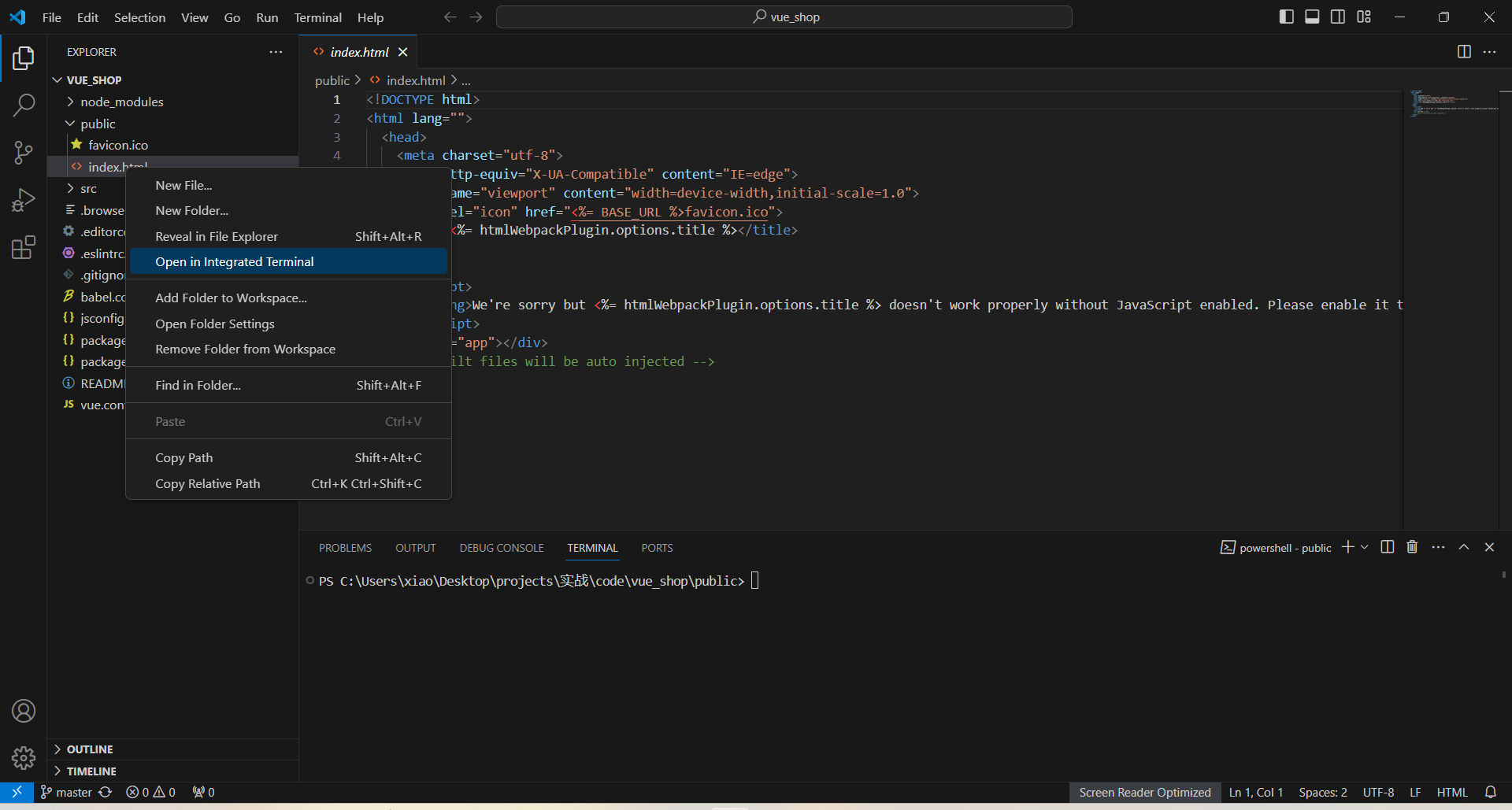Image resolution: width=1512 pixels, height=810 pixels.
Task: Change Spaces: 2 indentation setting
Action: [x=1322, y=792]
